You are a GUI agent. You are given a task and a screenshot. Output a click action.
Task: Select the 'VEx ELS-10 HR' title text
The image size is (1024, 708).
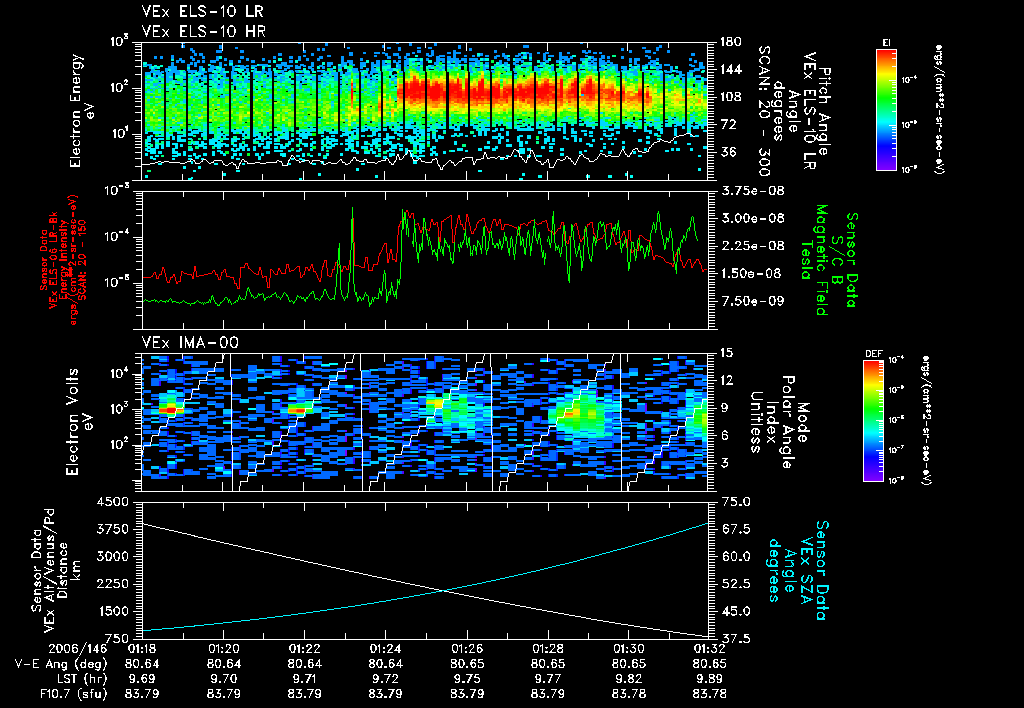click(203, 31)
